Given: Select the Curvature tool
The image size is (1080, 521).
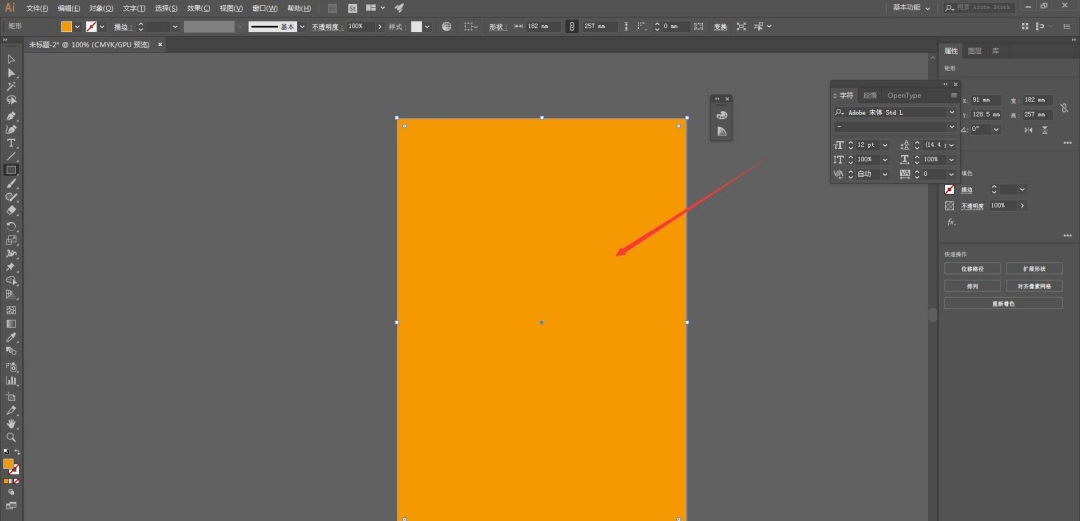Looking at the screenshot, I should (11, 130).
